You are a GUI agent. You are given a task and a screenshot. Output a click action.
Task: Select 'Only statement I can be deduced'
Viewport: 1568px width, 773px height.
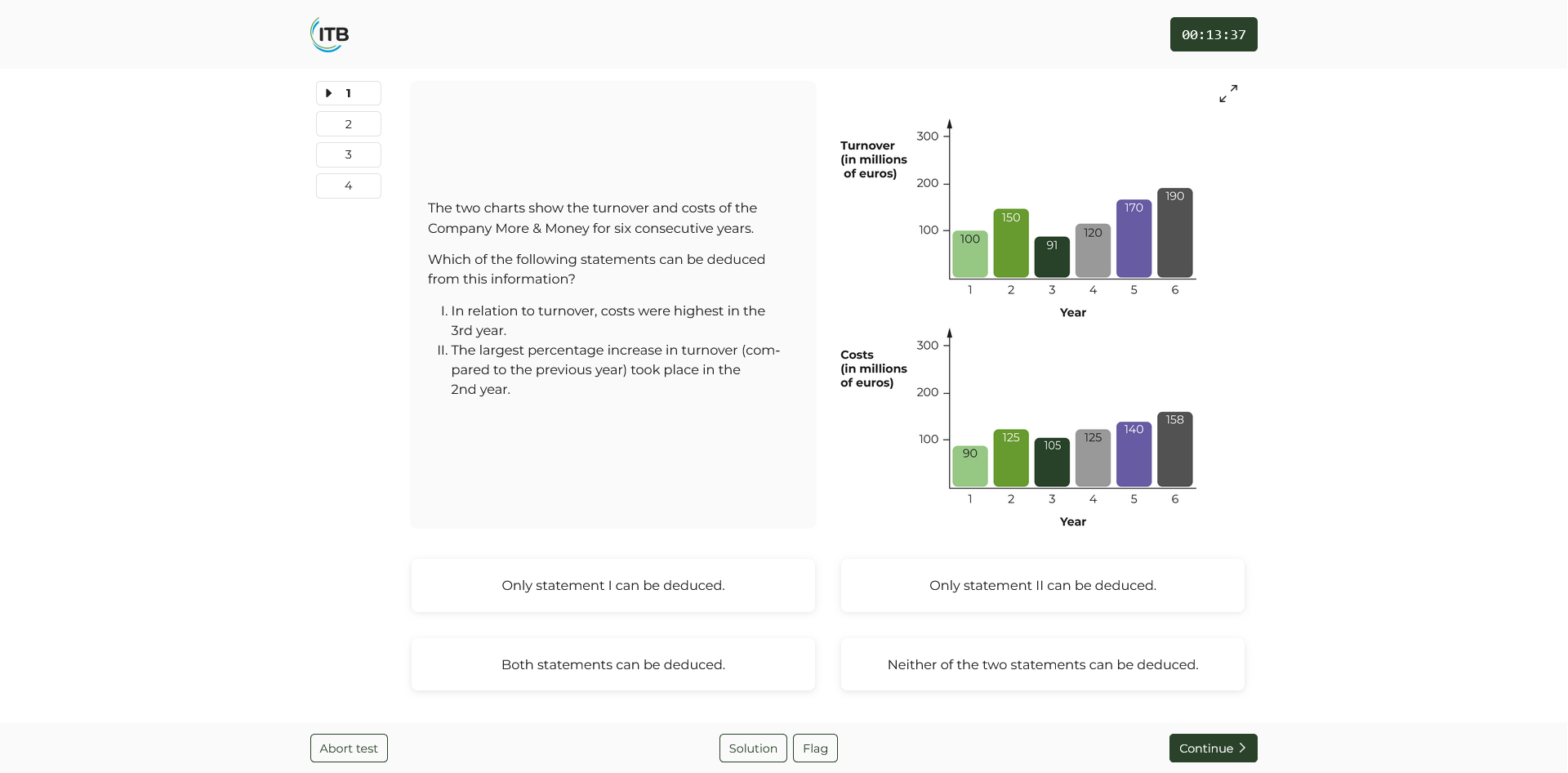pos(613,585)
